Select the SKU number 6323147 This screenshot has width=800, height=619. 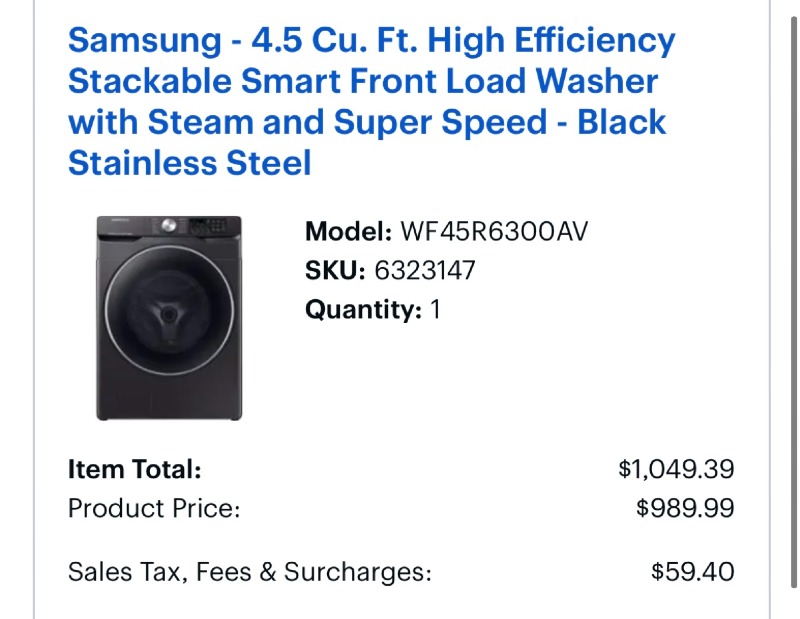[x=425, y=270]
